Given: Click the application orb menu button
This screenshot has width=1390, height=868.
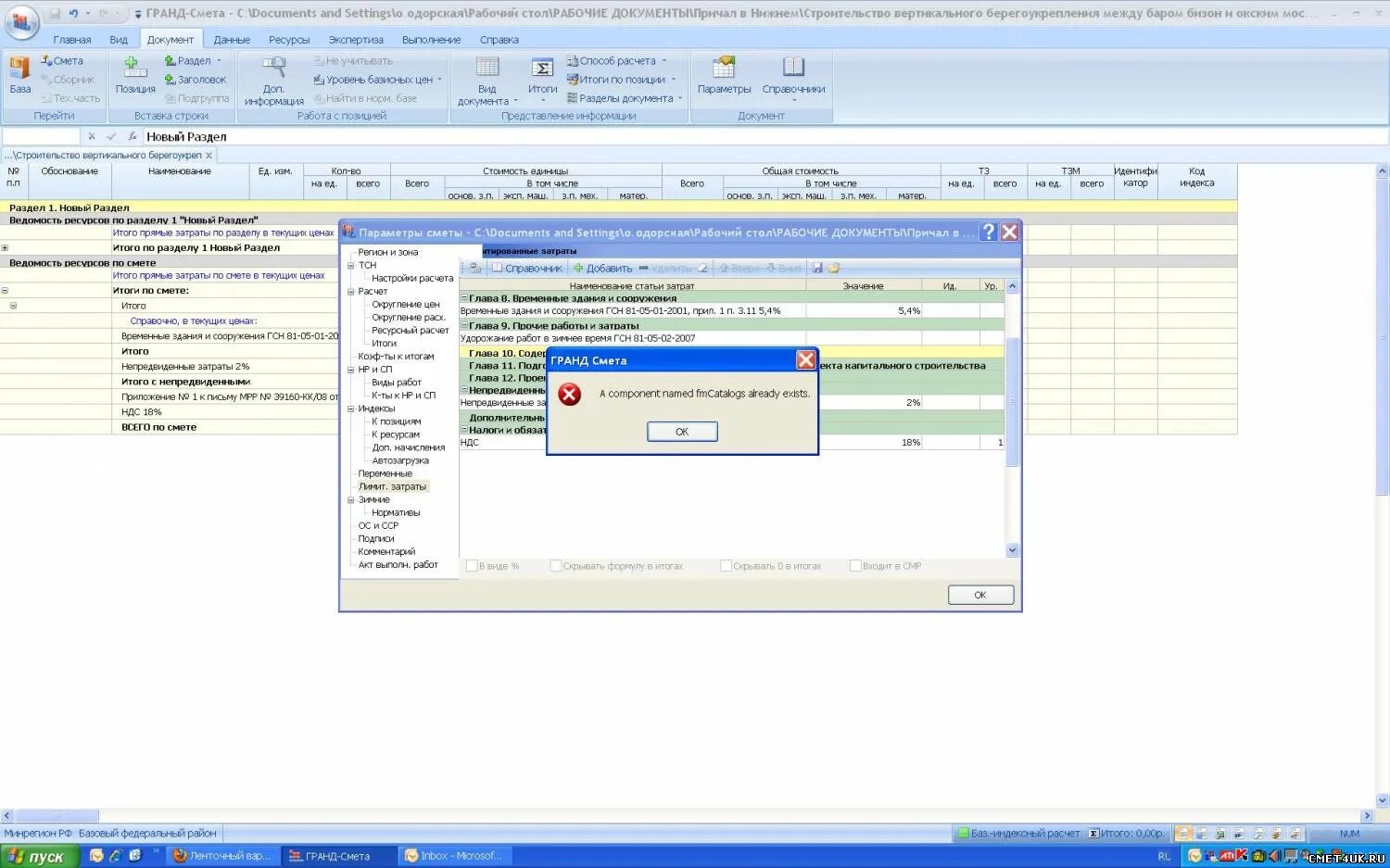Looking at the screenshot, I should tap(20, 20).
